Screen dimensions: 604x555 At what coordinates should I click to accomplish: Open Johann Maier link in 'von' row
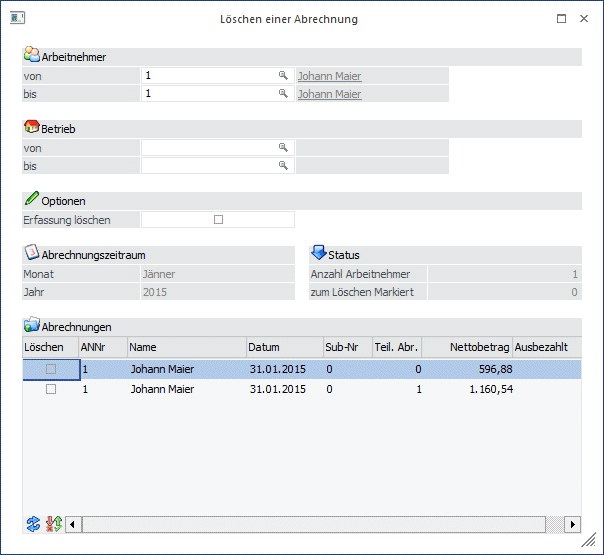(x=329, y=76)
